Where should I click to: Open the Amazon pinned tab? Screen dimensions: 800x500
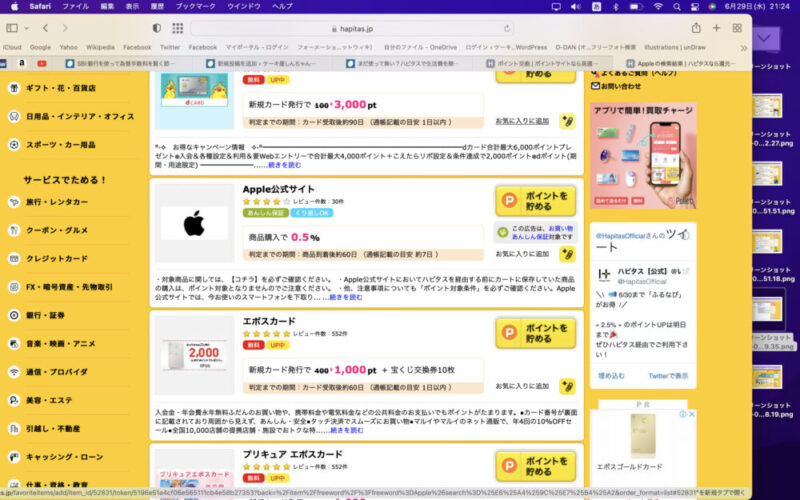pyautogui.click(x=21, y=64)
